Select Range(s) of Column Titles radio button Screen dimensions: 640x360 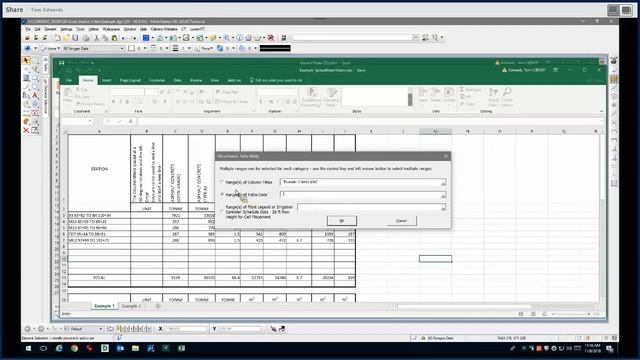tap(222, 182)
